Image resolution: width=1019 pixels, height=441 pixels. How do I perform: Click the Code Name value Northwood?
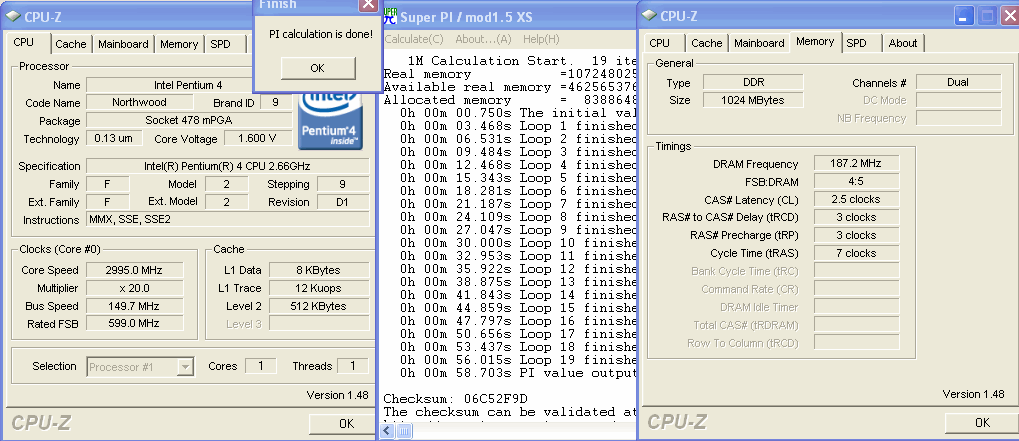(x=139, y=103)
